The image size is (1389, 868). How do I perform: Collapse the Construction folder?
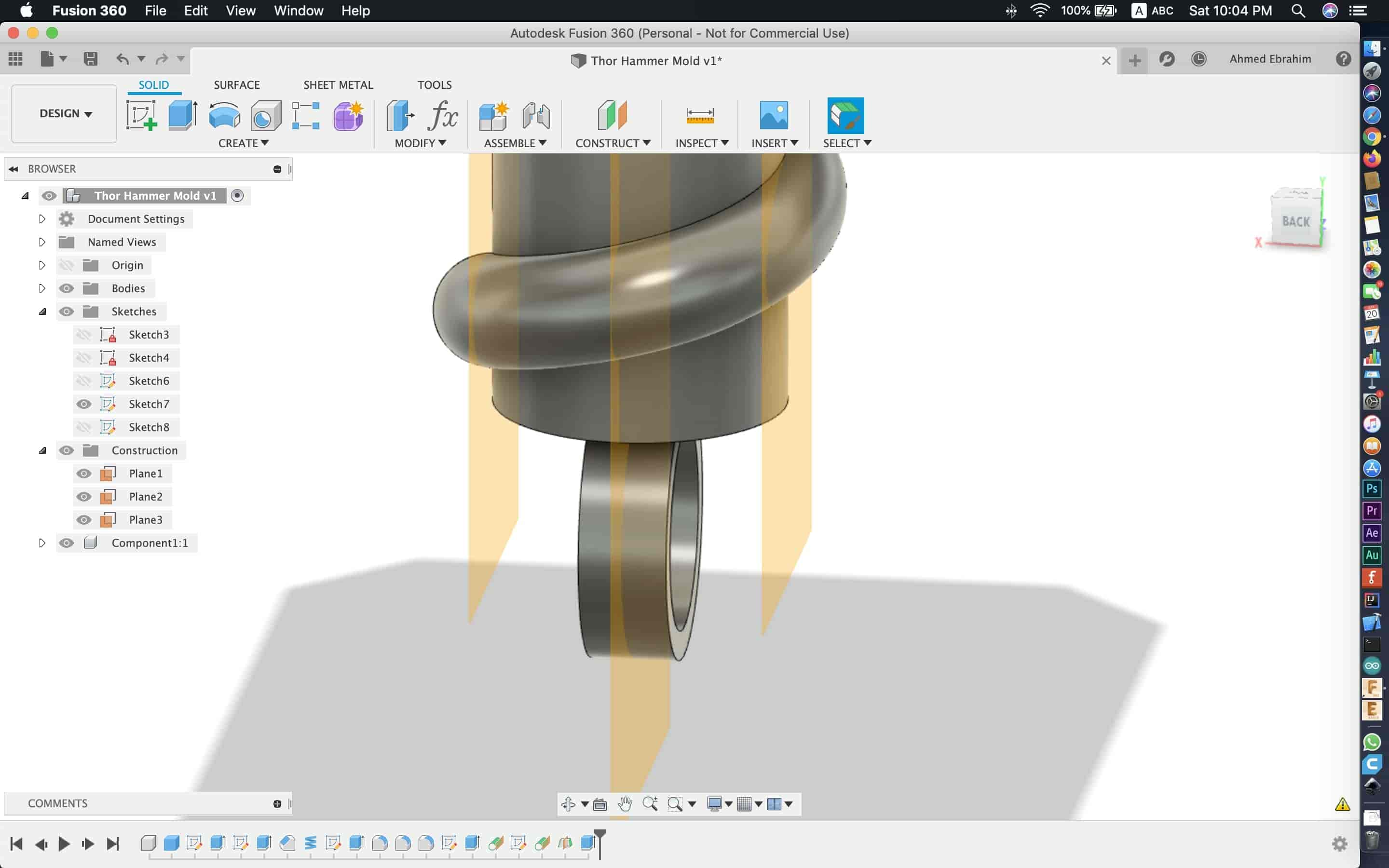42,451
